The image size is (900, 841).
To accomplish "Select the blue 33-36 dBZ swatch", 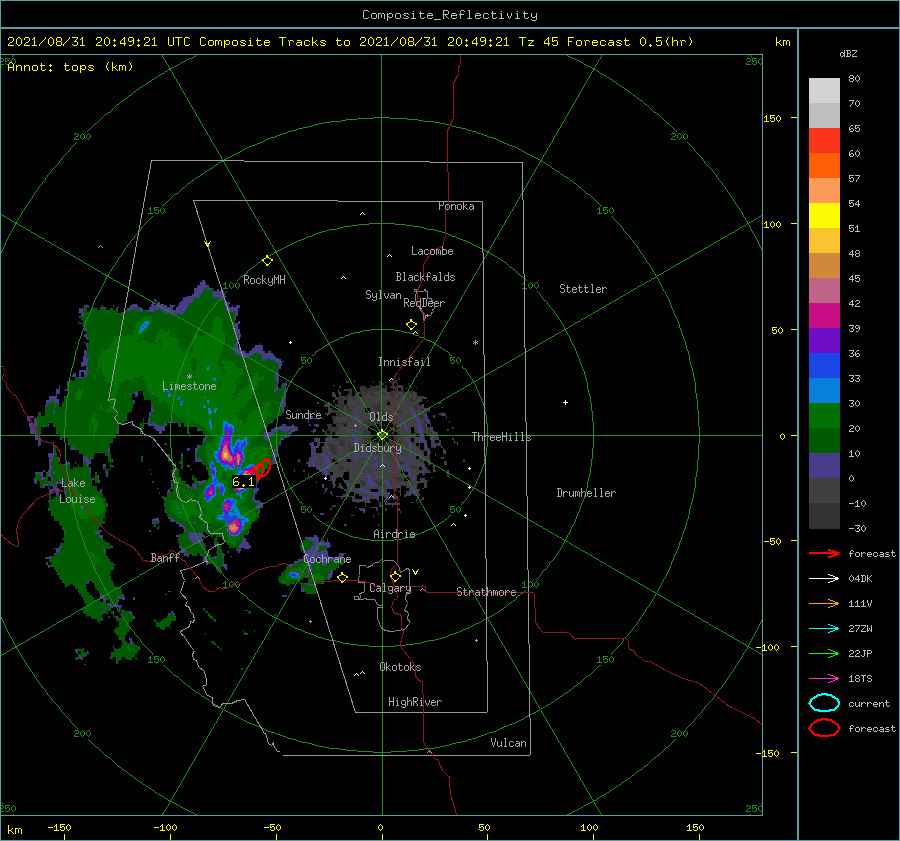I will click(x=824, y=366).
